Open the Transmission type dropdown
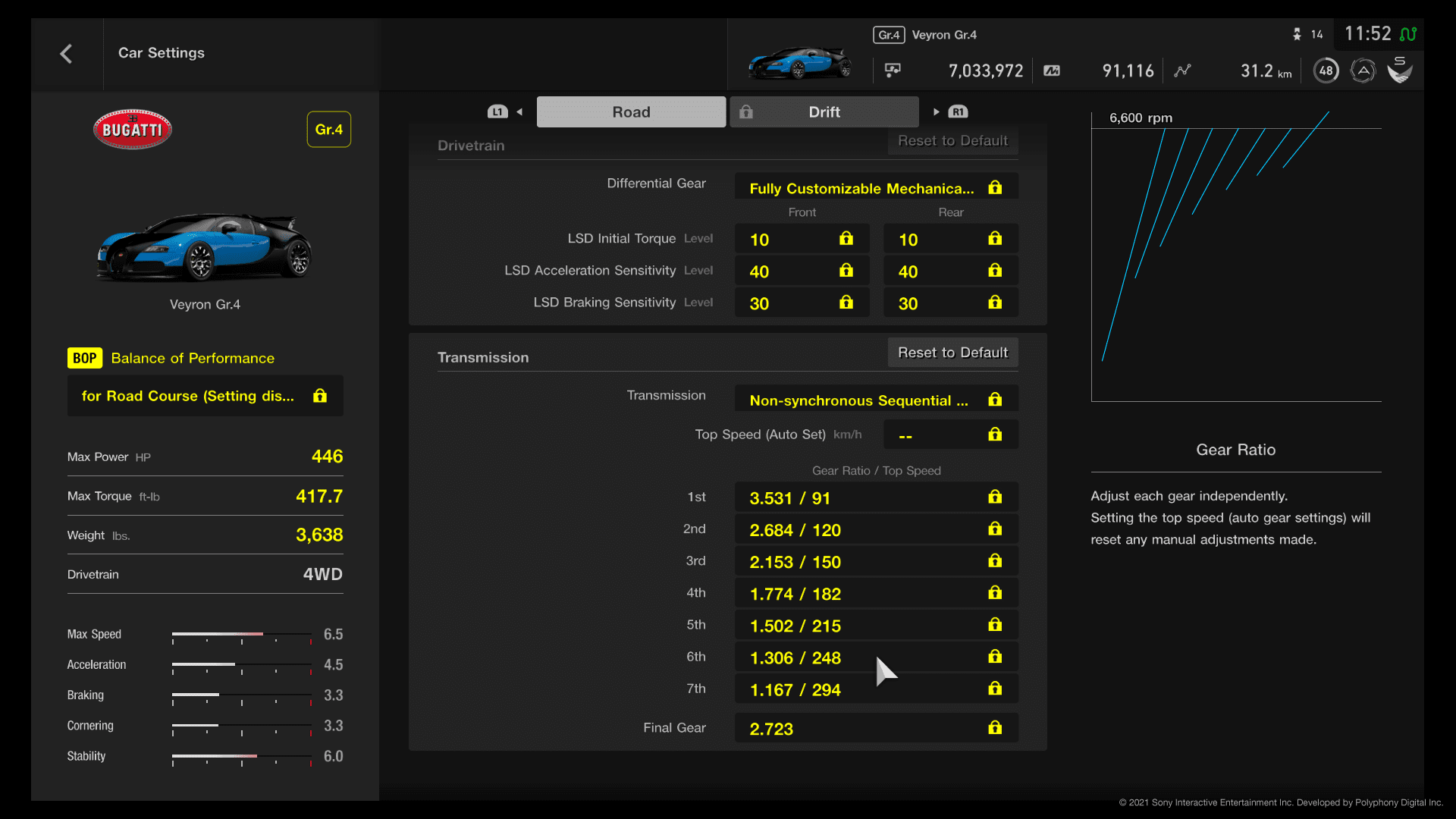Image resolution: width=1456 pixels, height=819 pixels. pyautogui.click(x=876, y=400)
